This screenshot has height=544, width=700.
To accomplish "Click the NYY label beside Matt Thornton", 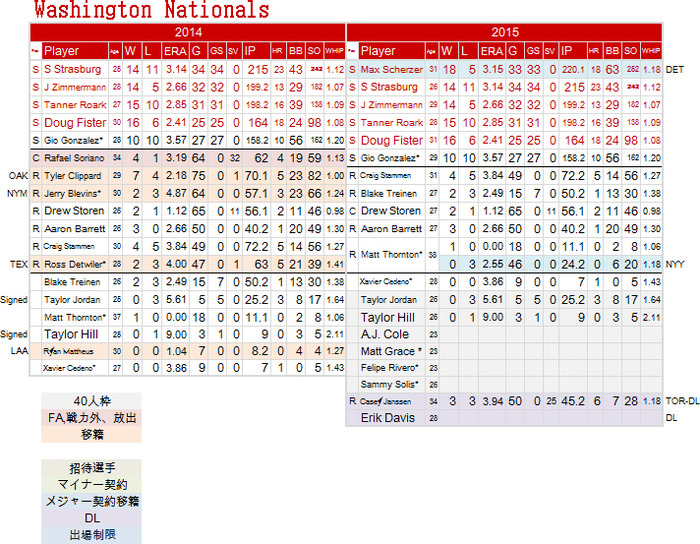I will coord(675,264).
